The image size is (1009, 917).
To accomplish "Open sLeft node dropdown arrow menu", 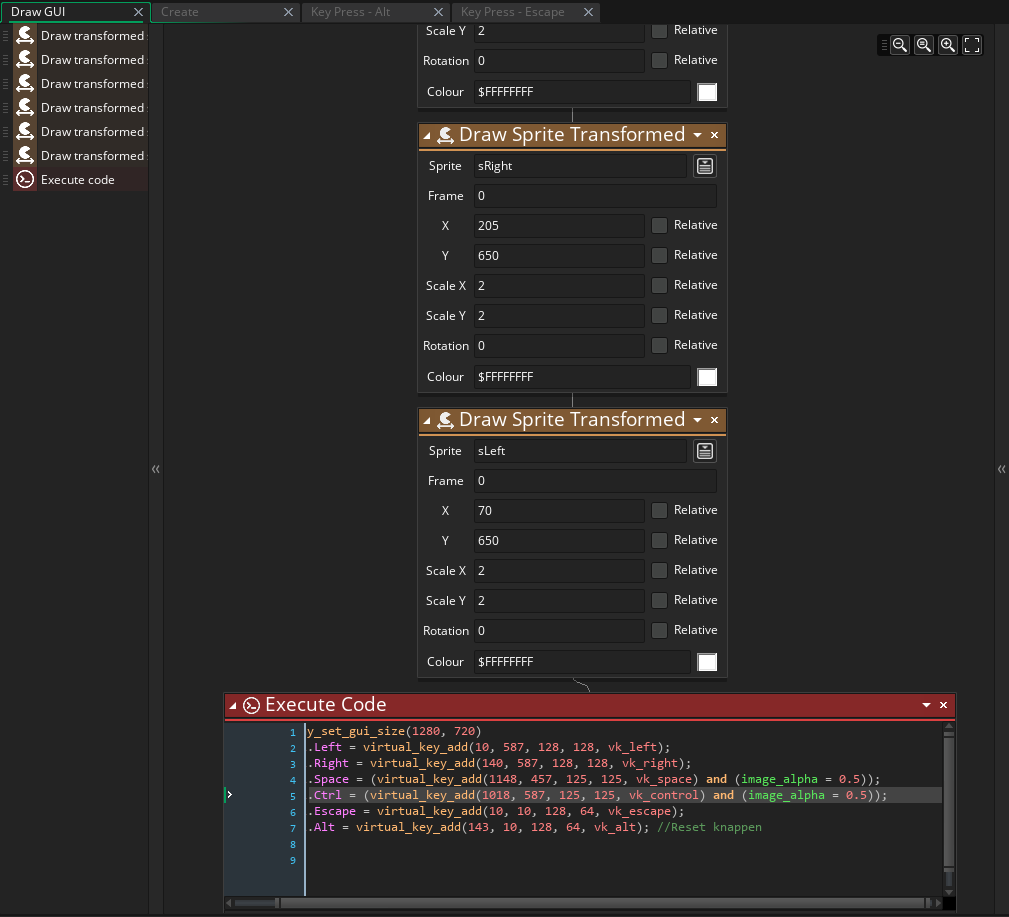I will coord(698,420).
